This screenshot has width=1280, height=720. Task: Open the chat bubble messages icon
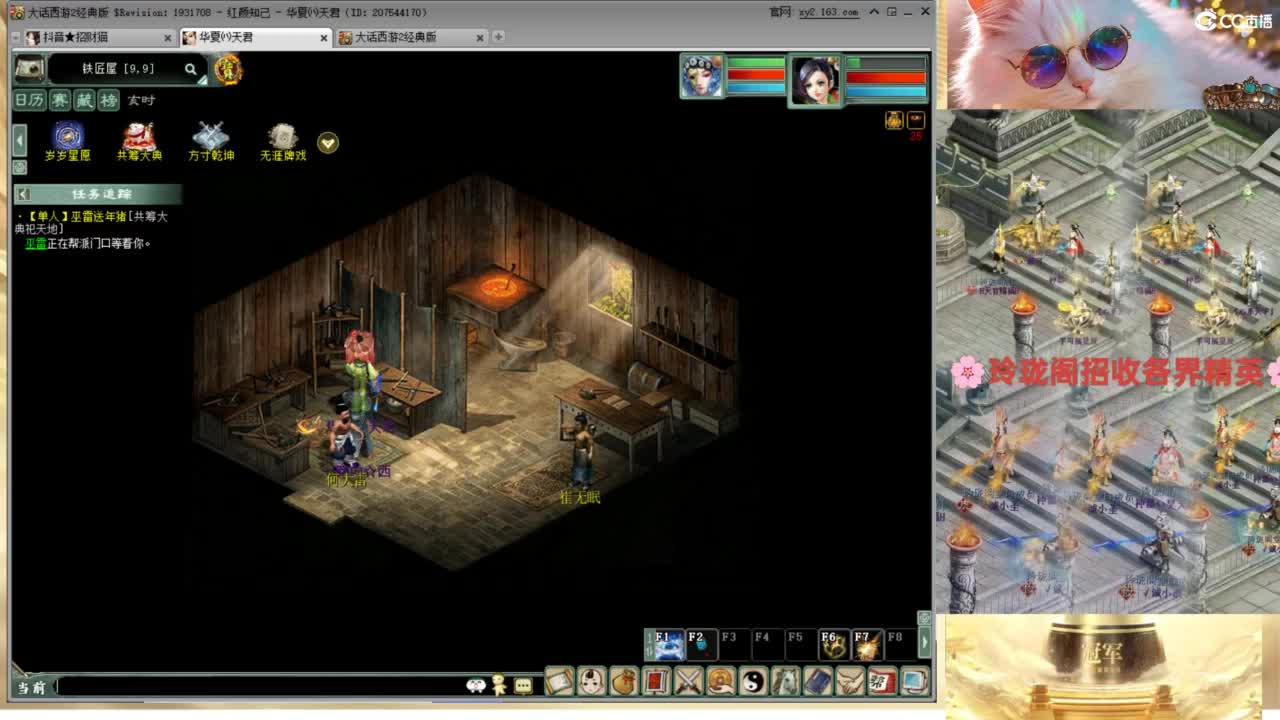523,686
